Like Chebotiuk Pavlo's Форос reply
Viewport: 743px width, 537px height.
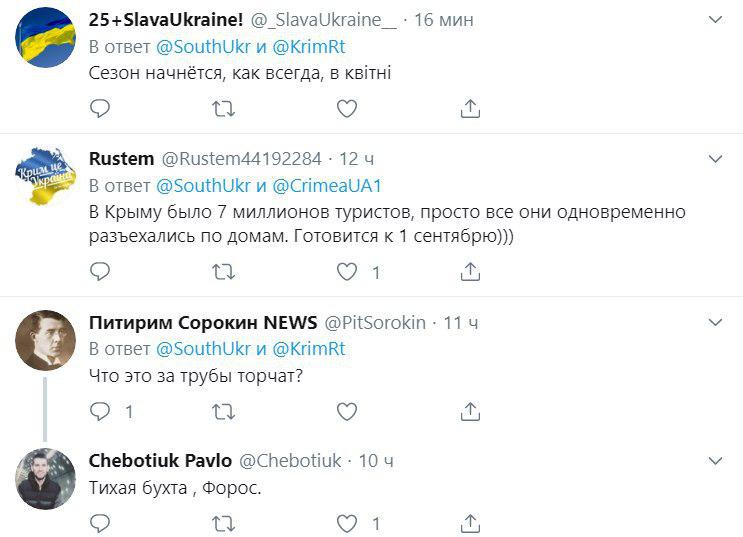click(x=346, y=522)
